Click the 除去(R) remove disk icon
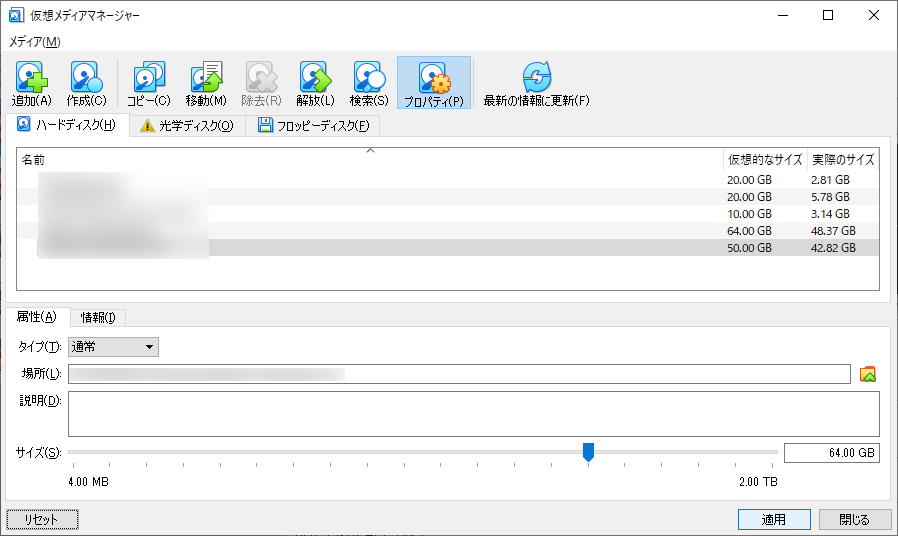This screenshot has height=536, width=898. [262, 77]
